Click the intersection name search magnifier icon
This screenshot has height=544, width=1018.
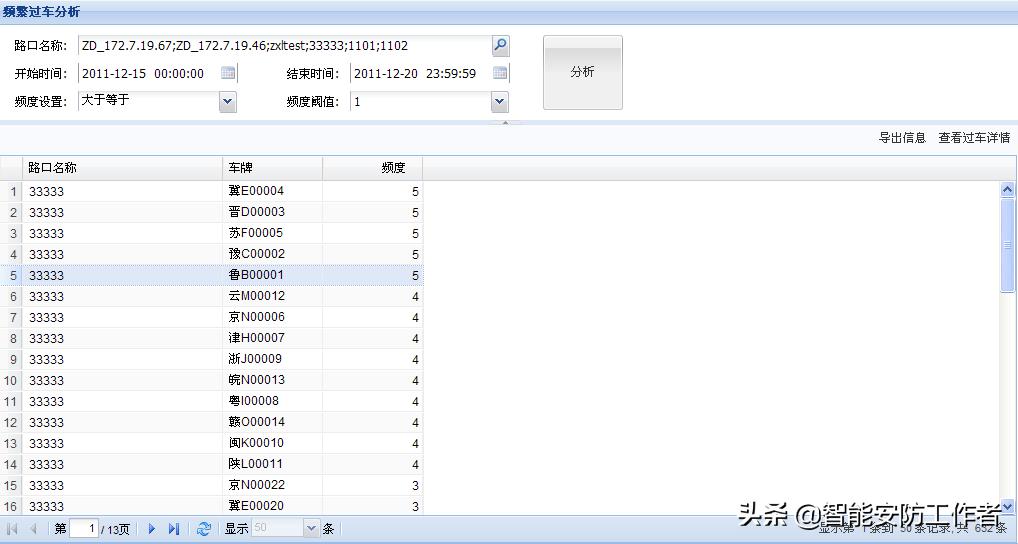pos(501,45)
